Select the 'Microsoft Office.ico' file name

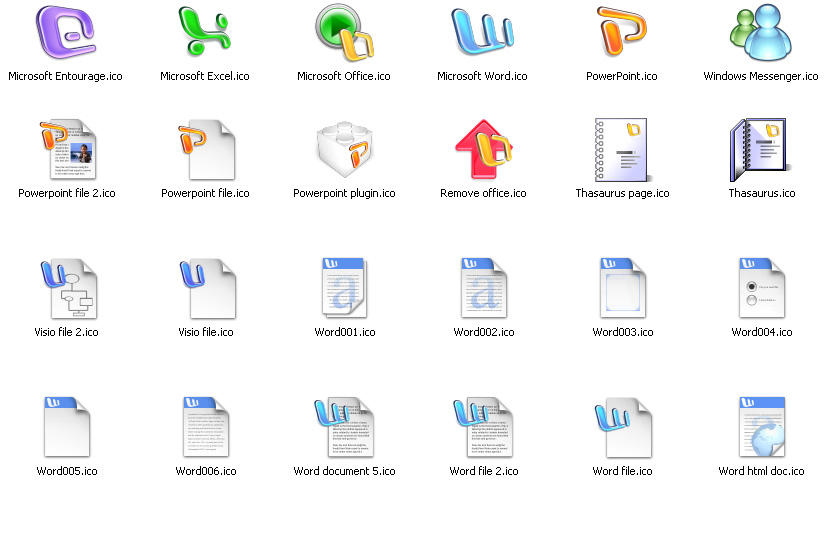click(344, 77)
